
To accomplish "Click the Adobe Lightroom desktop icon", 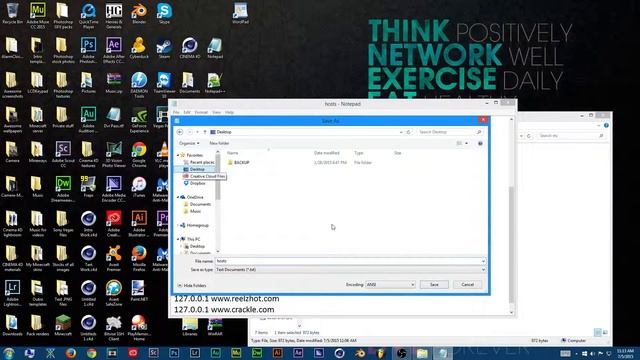I will pyautogui.click(x=12, y=293).
